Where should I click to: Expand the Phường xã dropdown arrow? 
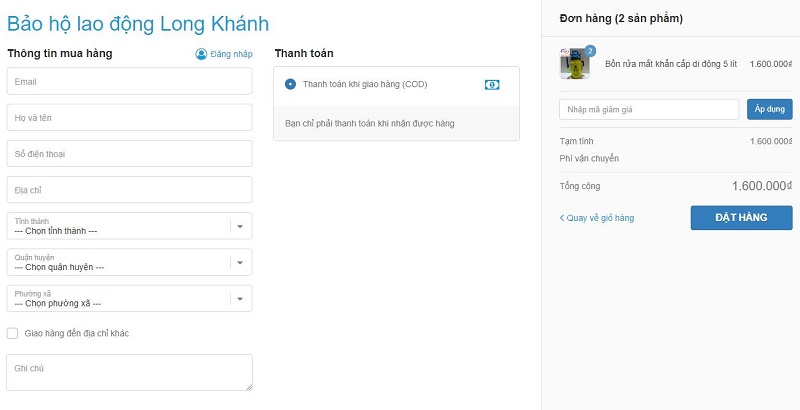pyautogui.click(x=240, y=299)
